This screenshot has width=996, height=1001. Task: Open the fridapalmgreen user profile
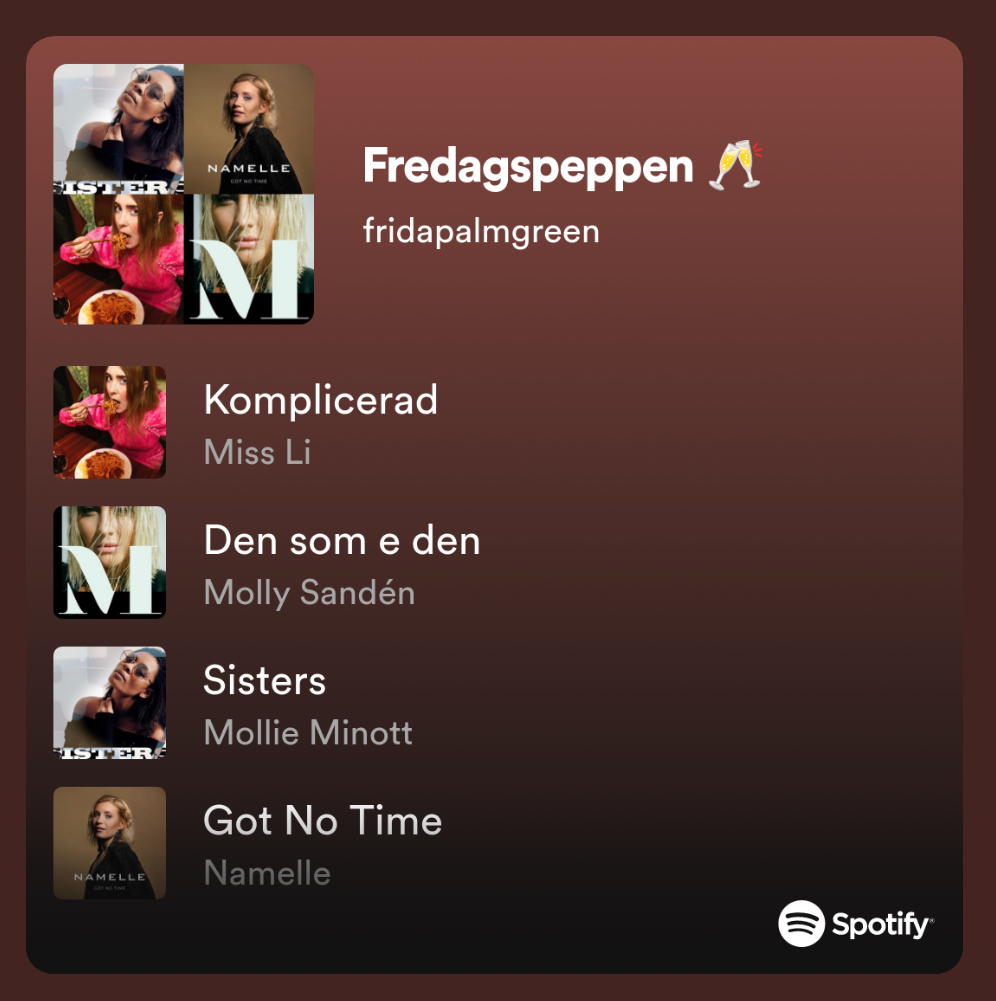pyautogui.click(x=481, y=231)
